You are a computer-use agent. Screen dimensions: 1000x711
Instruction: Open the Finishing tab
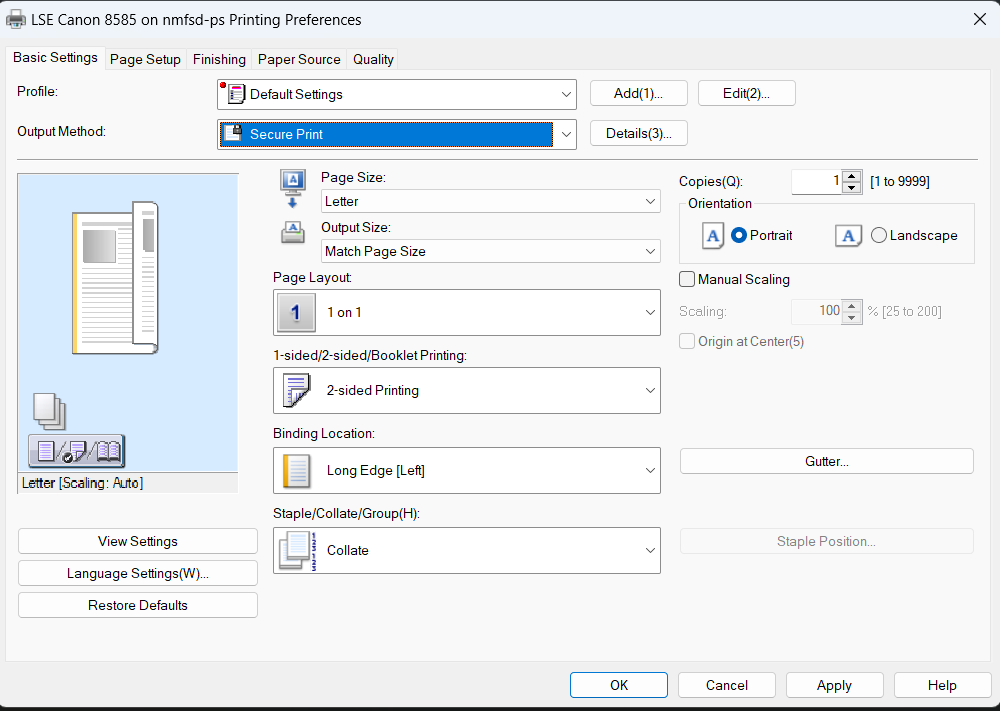[x=219, y=59]
